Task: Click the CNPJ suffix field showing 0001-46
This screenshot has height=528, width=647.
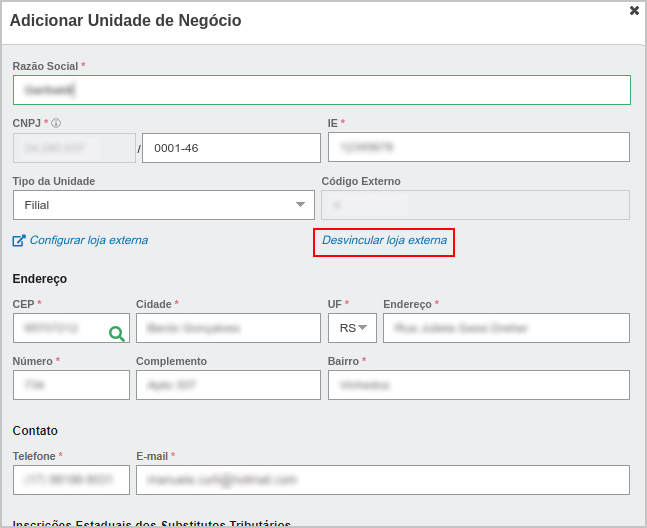Action: [231, 148]
